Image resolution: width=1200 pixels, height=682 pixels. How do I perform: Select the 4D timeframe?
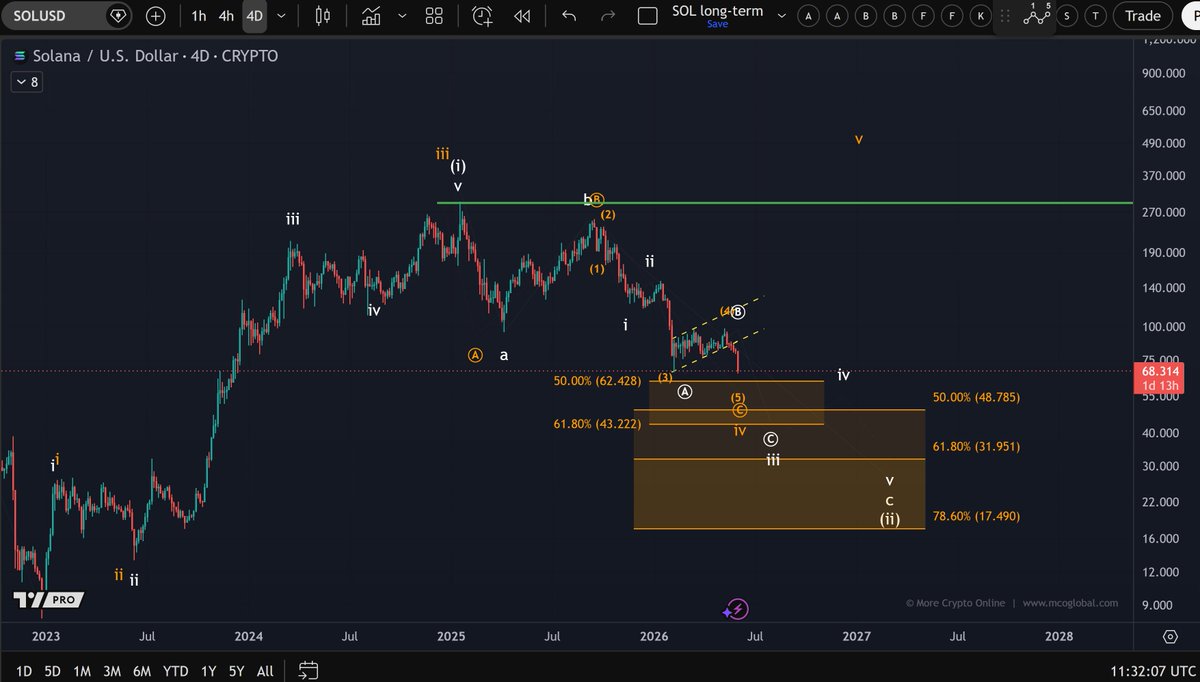point(256,16)
